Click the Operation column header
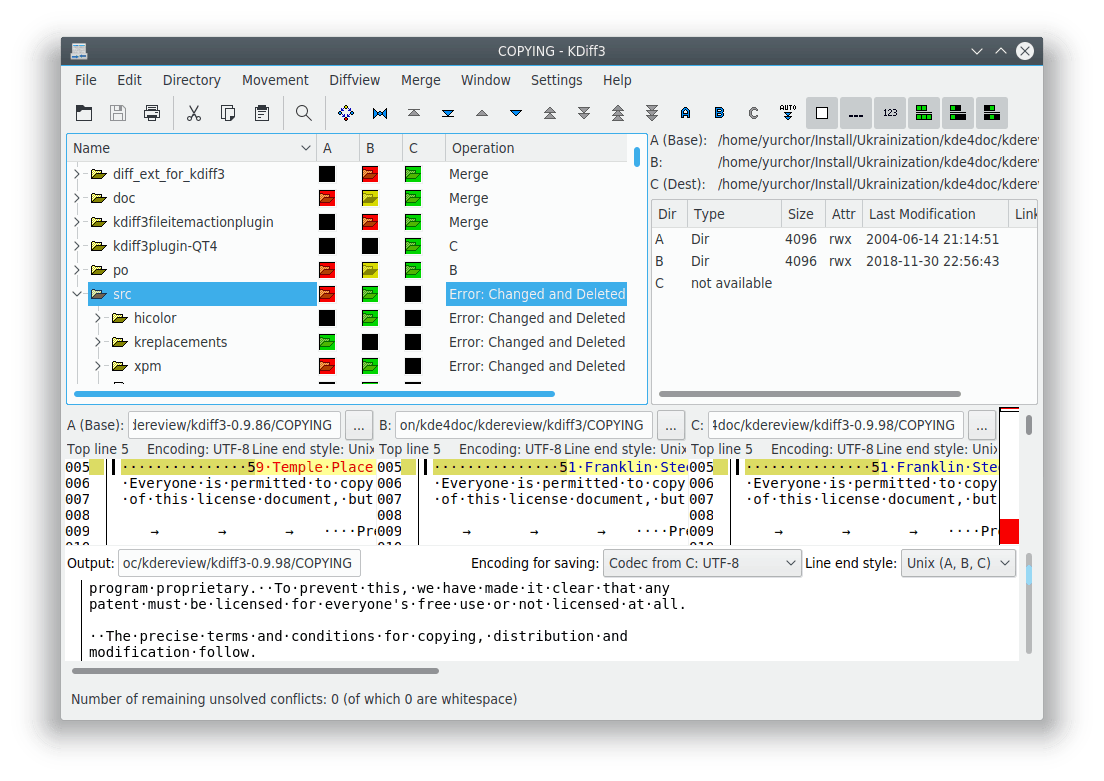The image size is (1104, 781). 536,148
